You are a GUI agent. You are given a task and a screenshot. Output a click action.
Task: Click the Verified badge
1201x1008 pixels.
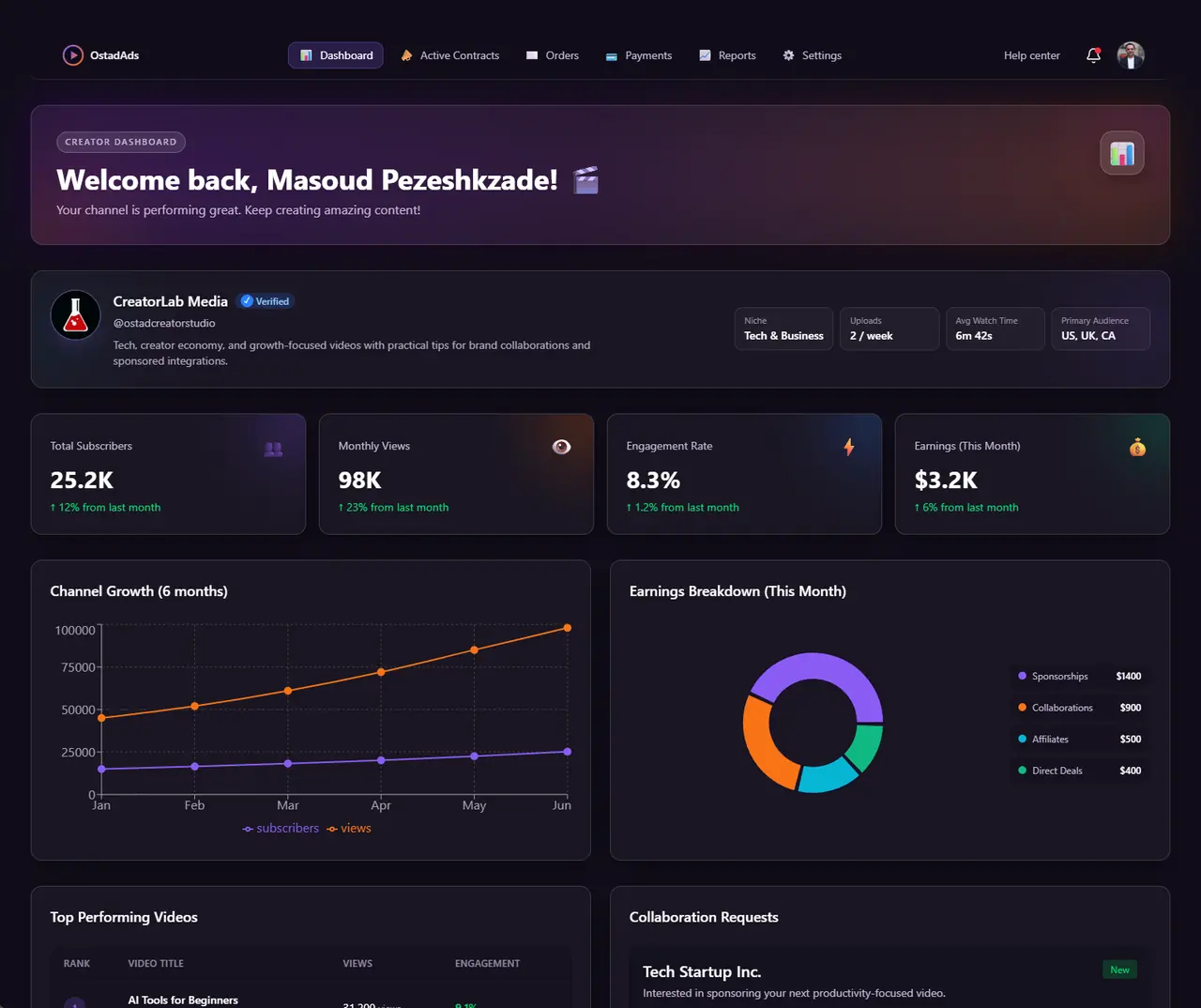266,301
